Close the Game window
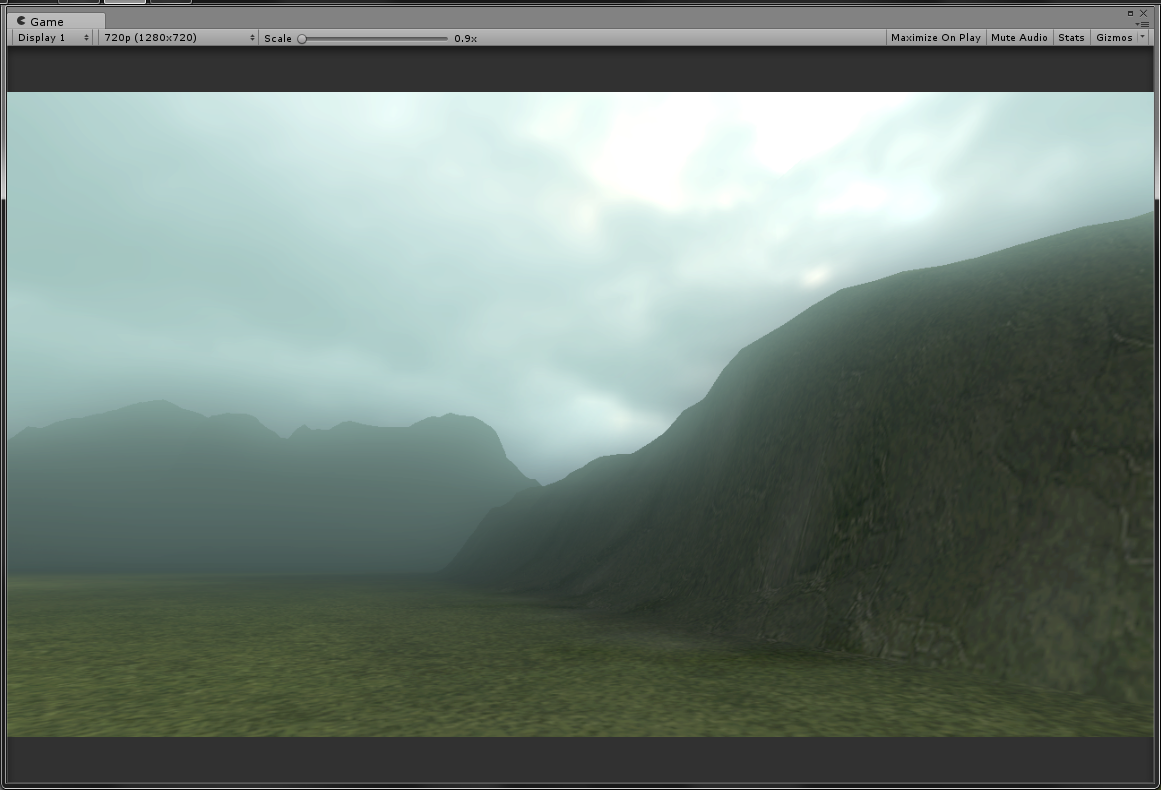This screenshot has width=1161, height=790. tap(1144, 13)
